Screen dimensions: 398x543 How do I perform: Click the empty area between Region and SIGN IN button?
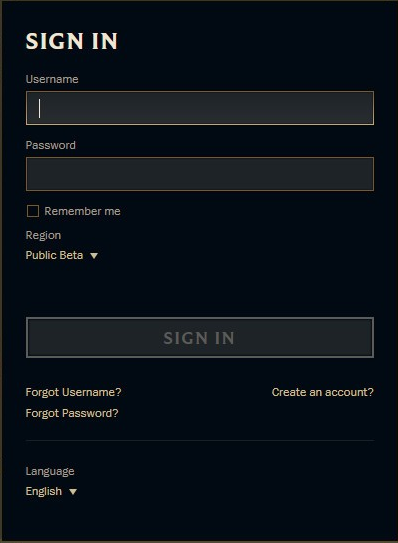(200, 289)
